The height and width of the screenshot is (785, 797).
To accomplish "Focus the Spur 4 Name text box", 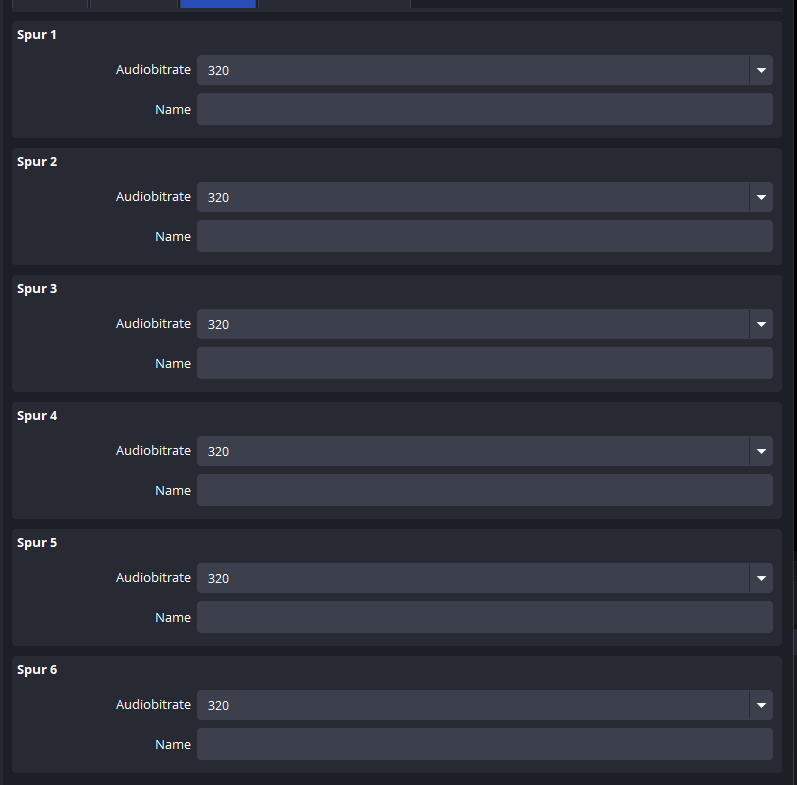I will [485, 490].
